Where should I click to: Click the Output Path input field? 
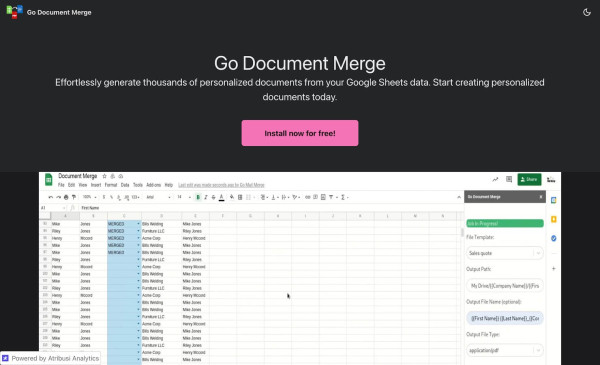[x=505, y=286]
